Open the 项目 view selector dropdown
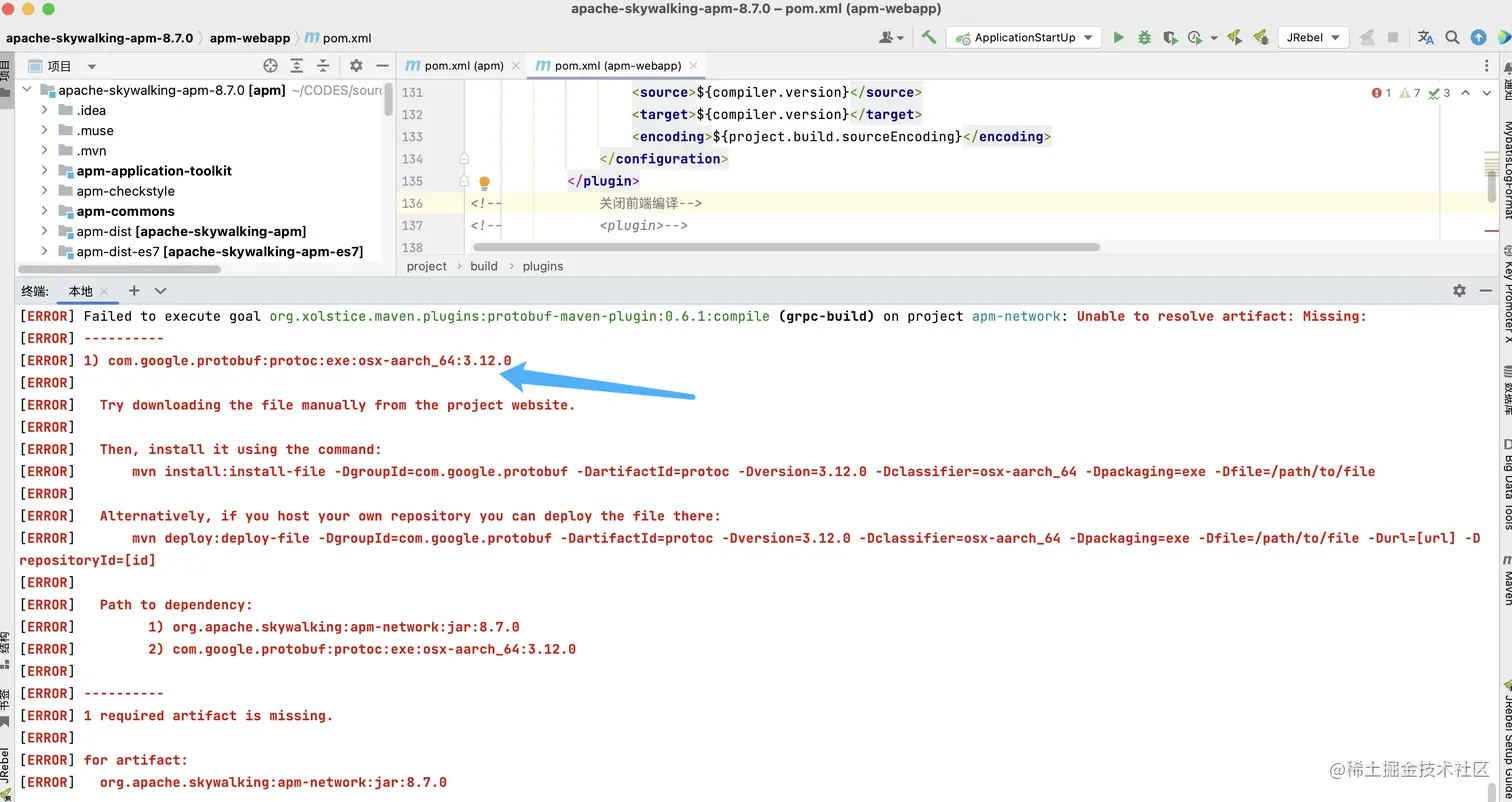This screenshot has height=802, width=1512. (x=62, y=66)
